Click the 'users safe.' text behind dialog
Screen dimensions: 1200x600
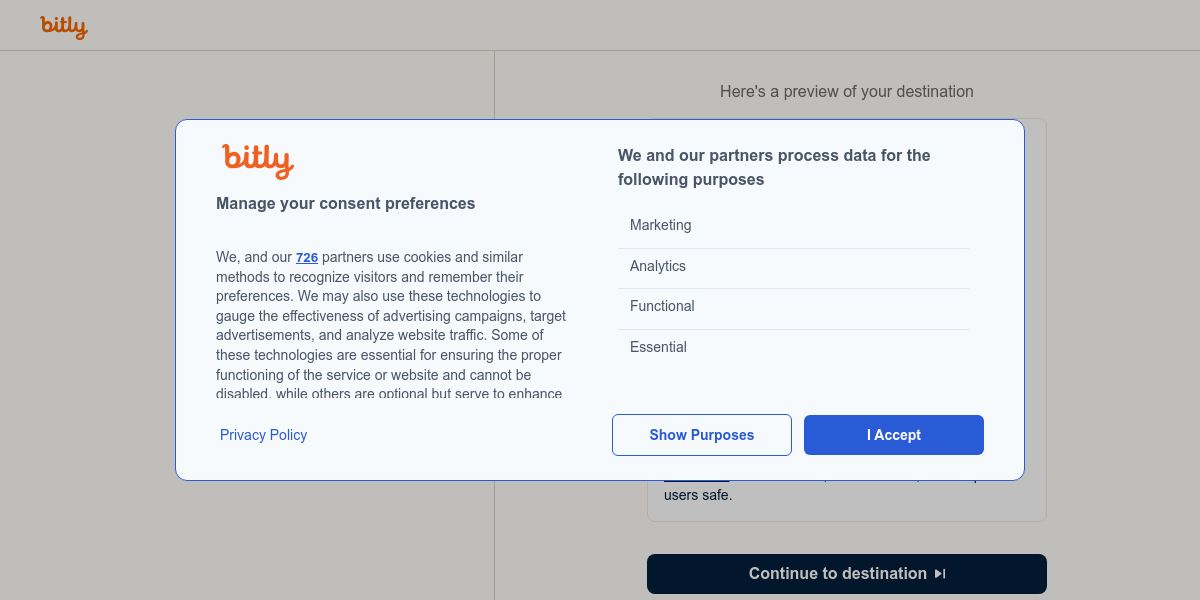pyautogui.click(x=698, y=495)
